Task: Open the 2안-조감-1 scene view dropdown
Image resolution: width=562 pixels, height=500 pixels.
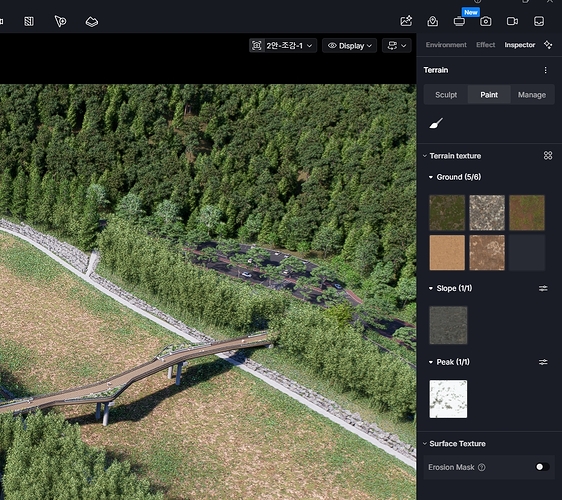Action: (283, 46)
